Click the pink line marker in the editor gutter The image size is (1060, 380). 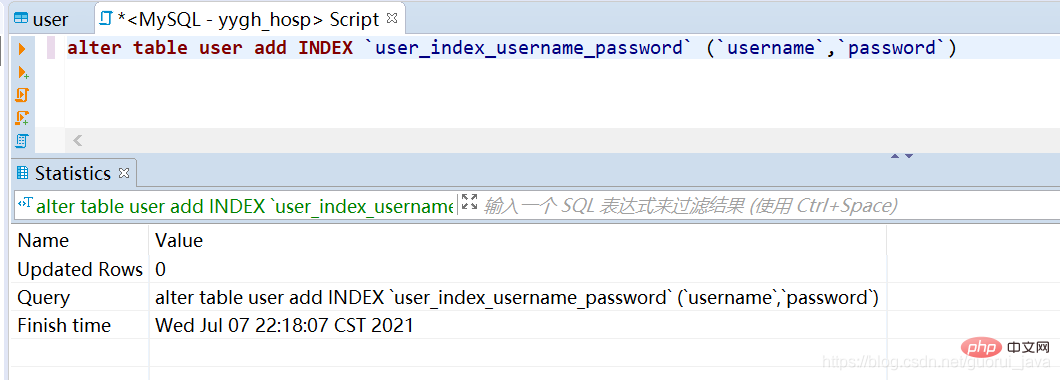point(51,48)
